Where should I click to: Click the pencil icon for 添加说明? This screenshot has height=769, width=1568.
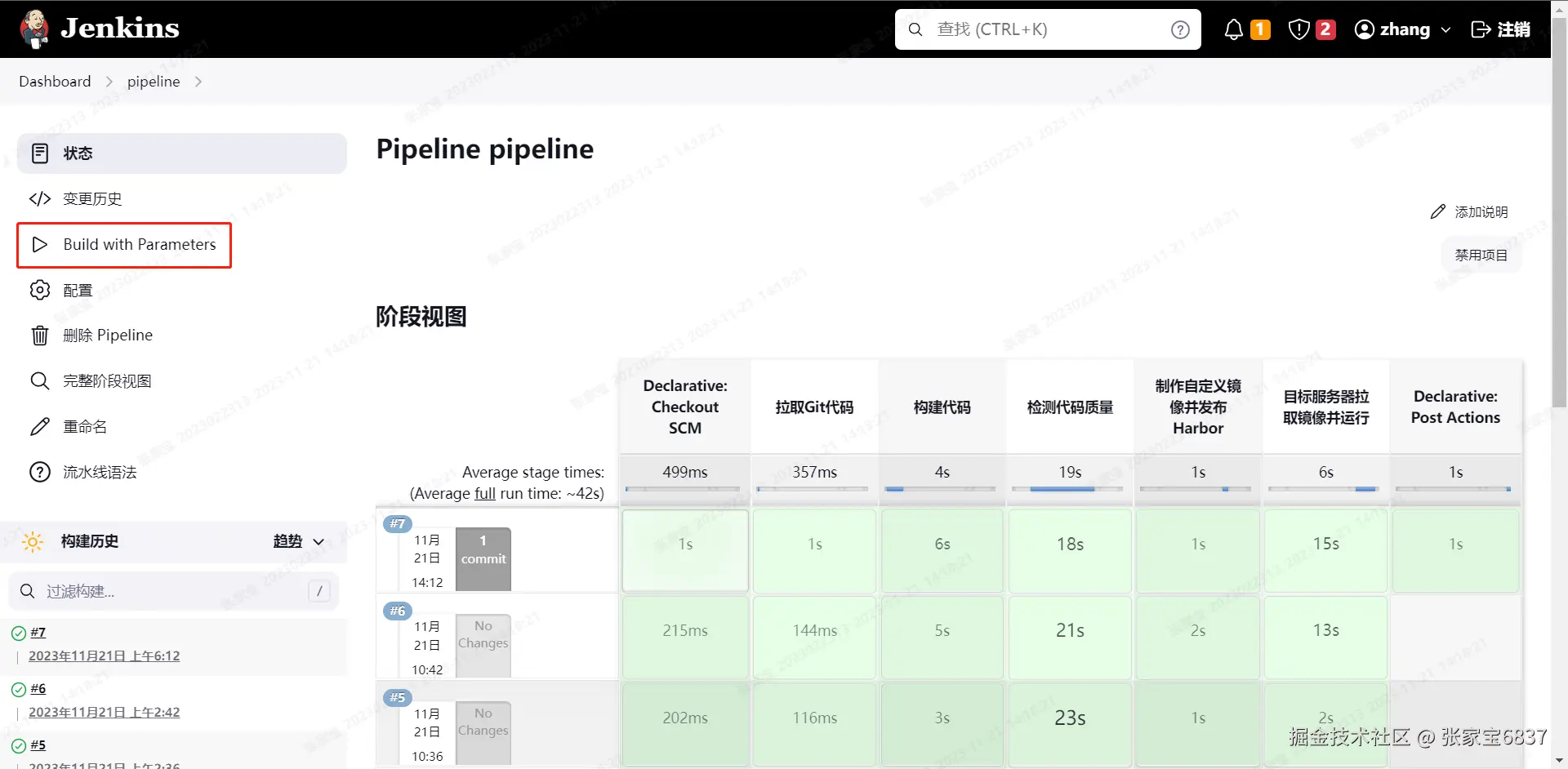coord(1438,212)
